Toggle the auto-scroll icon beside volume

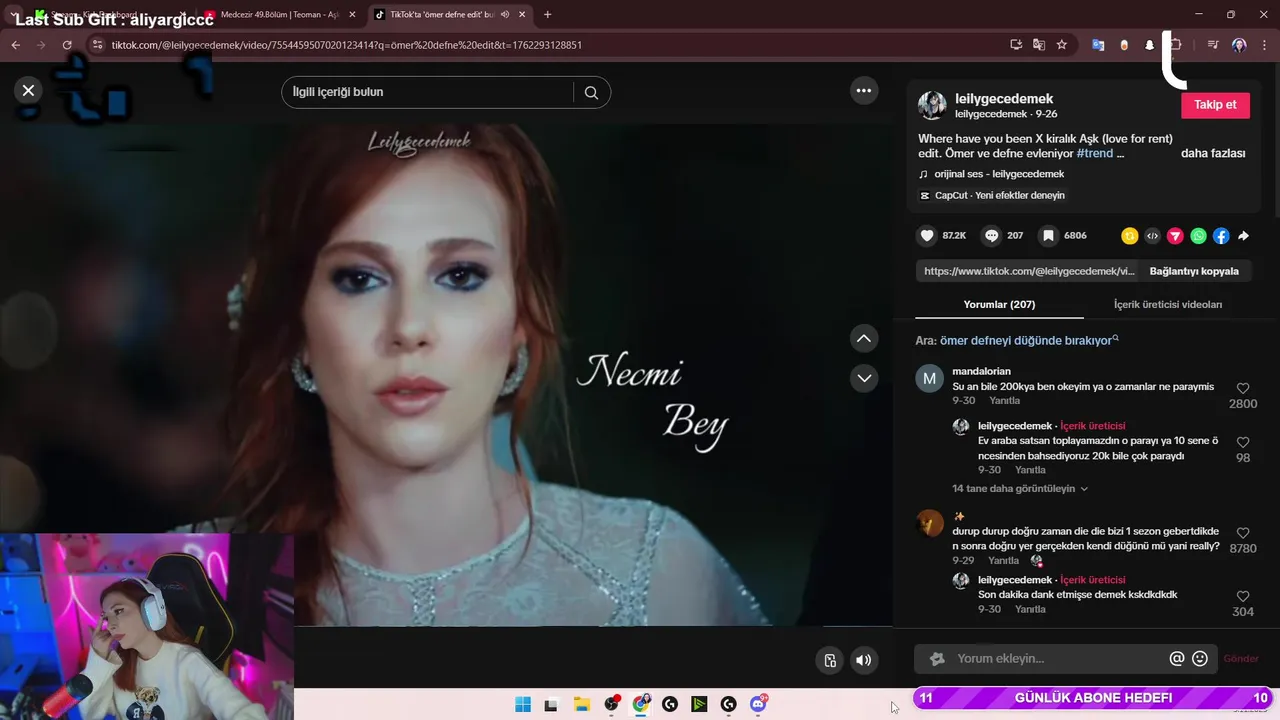tap(830, 660)
